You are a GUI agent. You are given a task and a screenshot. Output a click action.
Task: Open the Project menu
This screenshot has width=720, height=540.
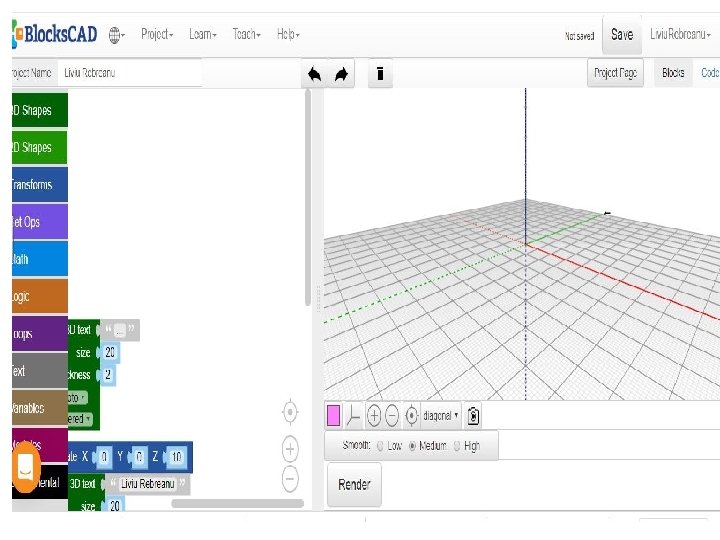(157, 34)
